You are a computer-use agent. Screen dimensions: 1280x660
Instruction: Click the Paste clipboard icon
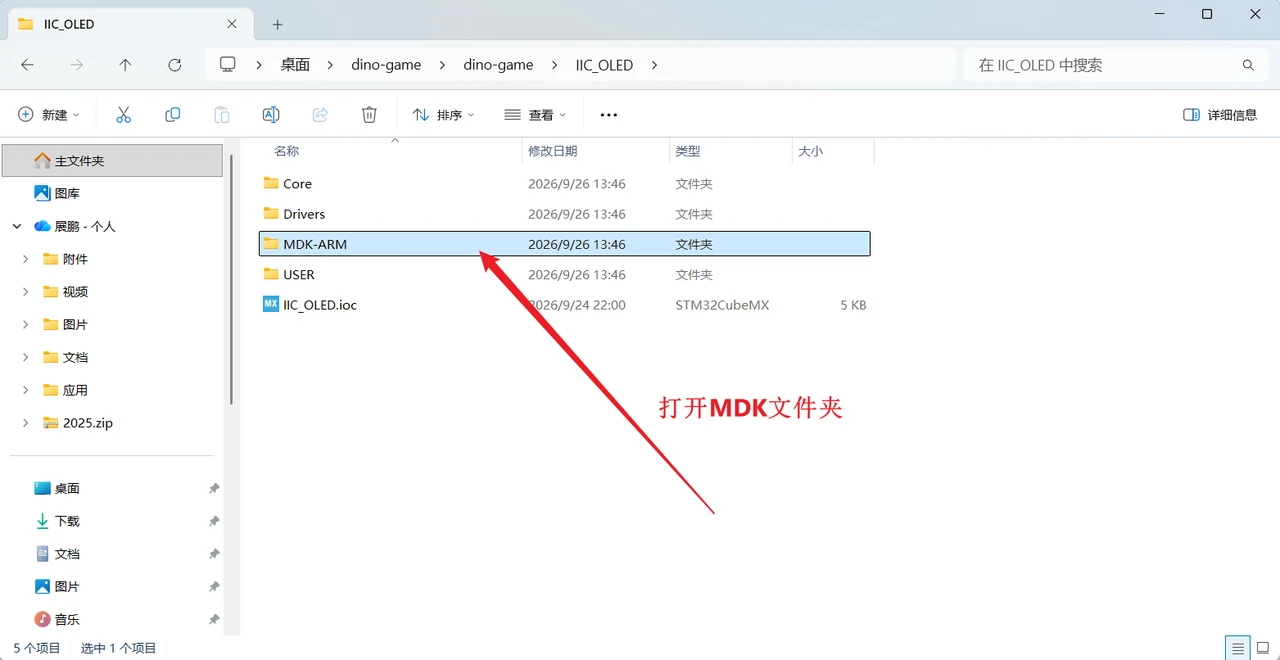tap(222, 115)
